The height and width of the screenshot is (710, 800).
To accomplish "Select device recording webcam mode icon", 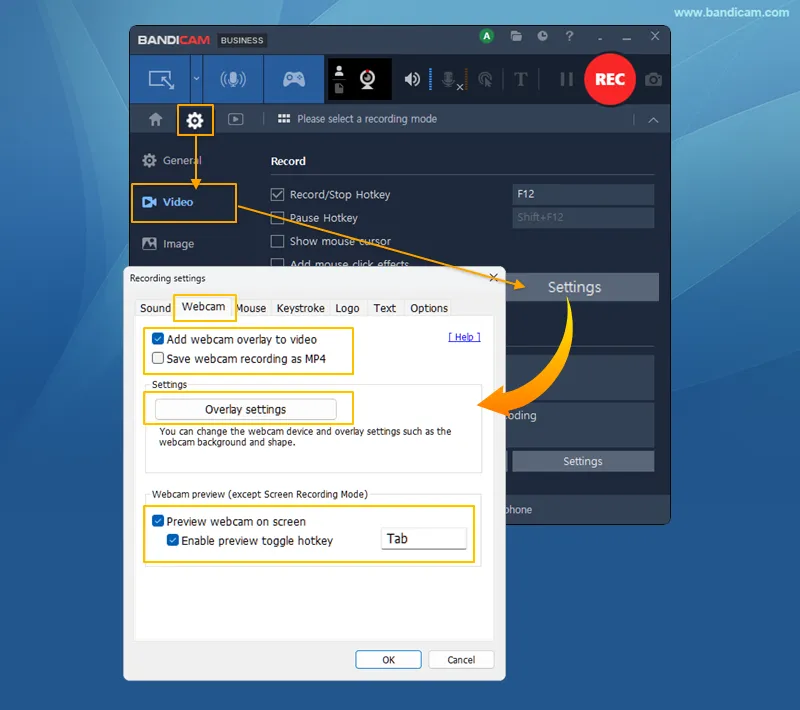I will click(367, 79).
